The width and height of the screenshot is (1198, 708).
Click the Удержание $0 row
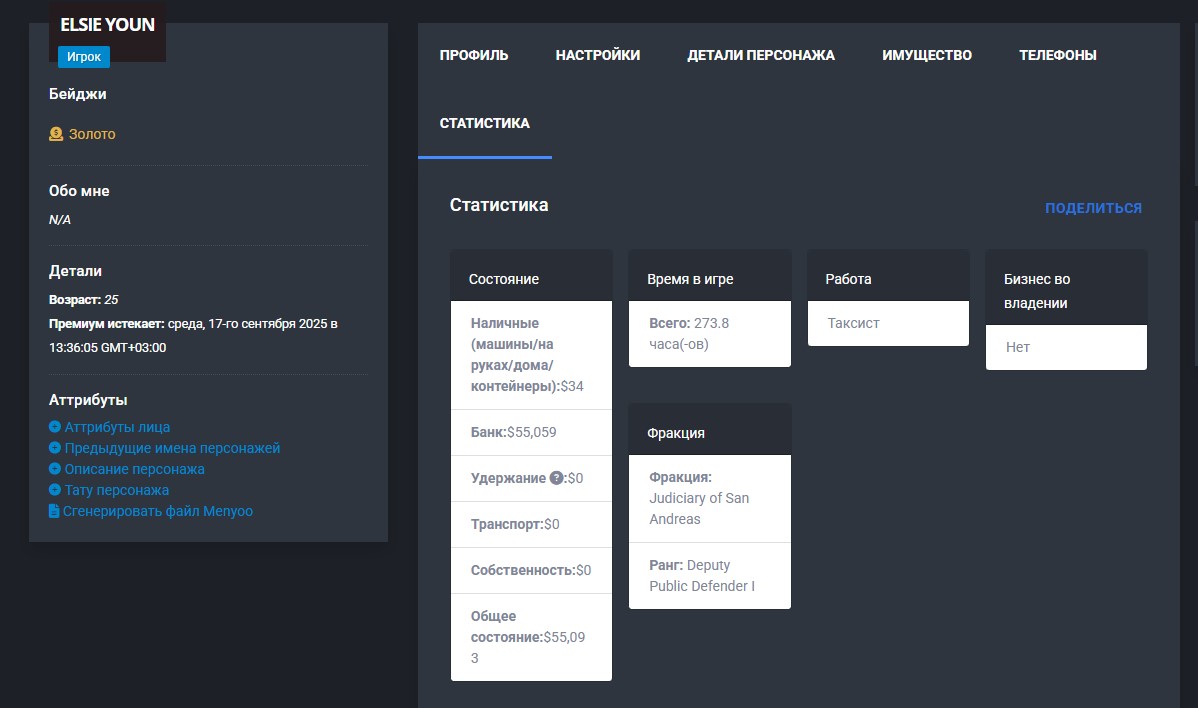tap(531, 478)
